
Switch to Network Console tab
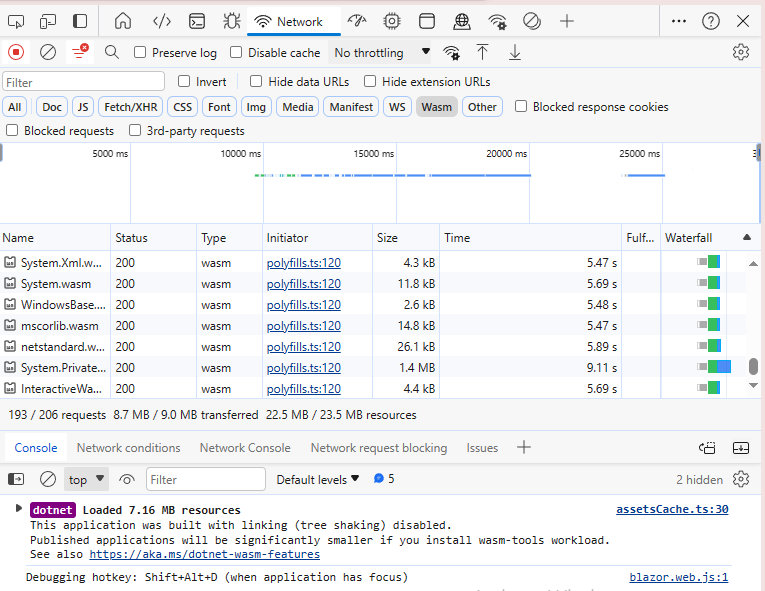click(x=245, y=448)
